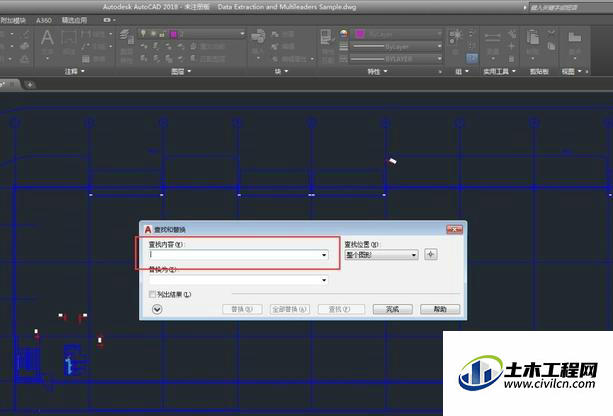This screenshot has width=613, height=416.
Task: Click the magenta object color swatch
Action: coord(360,34)
